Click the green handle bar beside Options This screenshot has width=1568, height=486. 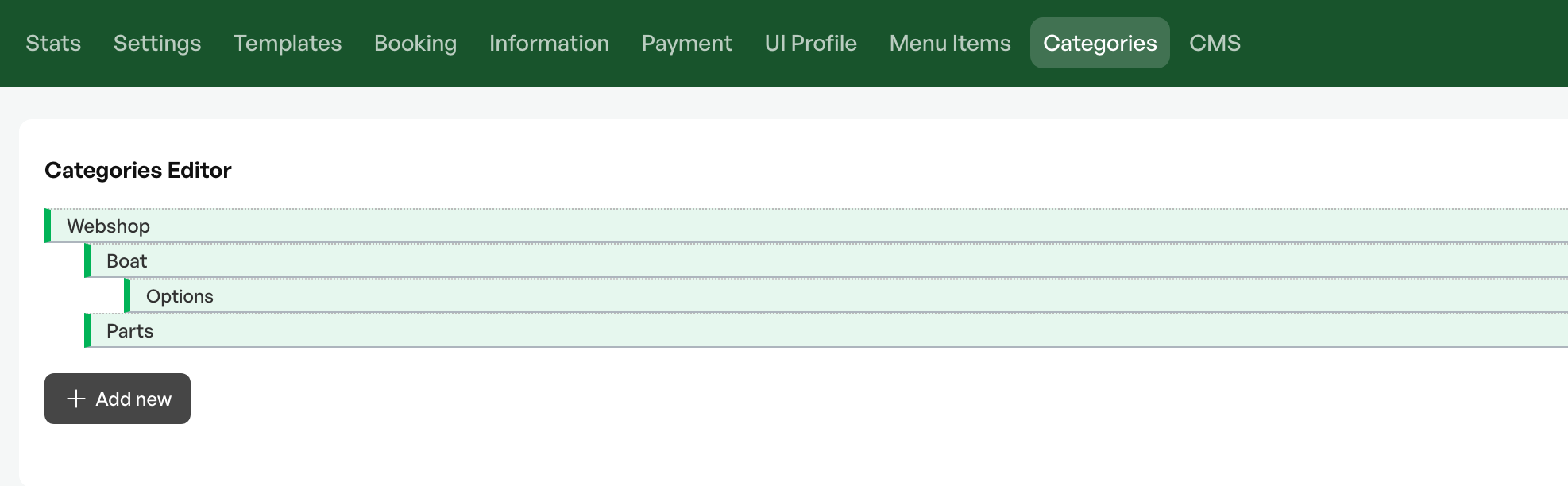(127, 295)
